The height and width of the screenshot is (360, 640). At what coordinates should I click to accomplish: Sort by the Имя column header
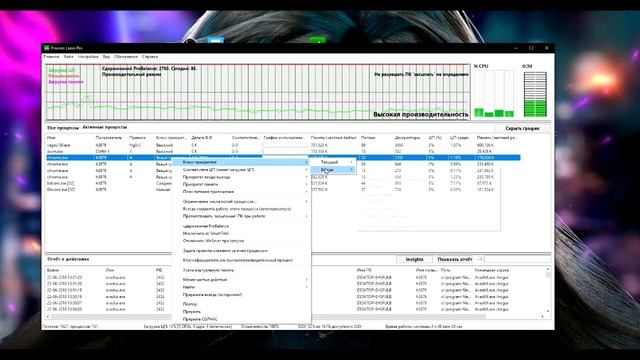51,138
